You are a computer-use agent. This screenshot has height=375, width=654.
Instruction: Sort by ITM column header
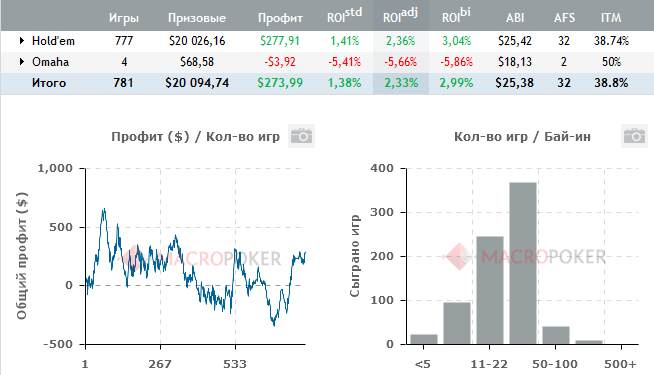click(x=611, y=18)
